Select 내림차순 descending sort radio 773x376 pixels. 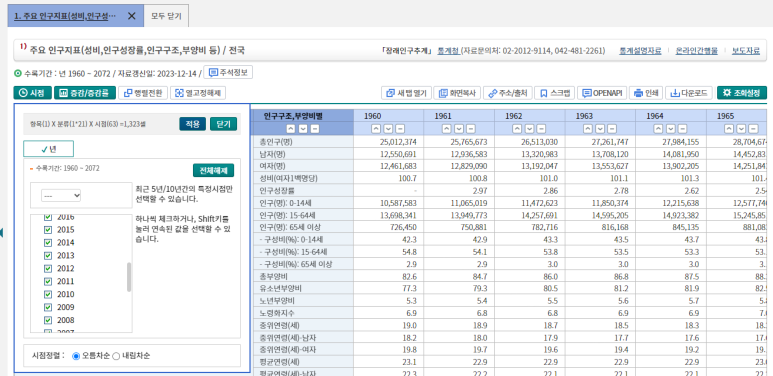[116, 356]
